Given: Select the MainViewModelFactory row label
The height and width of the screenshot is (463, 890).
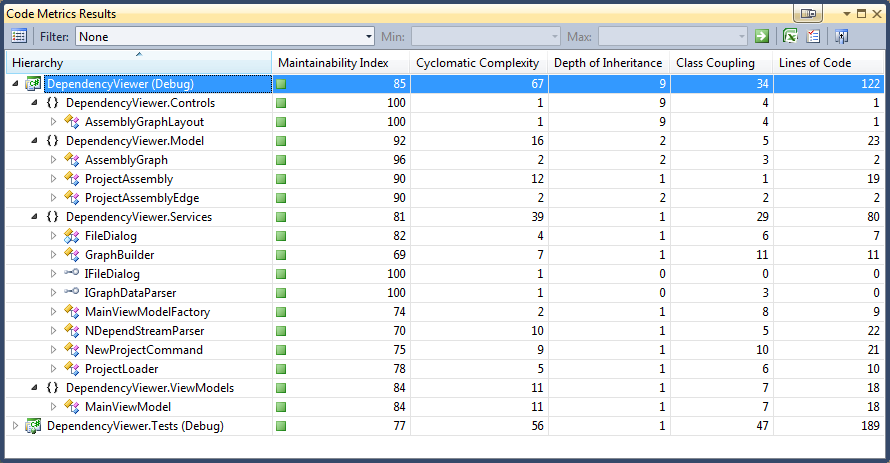Looking at the screenshot, I should coord(147,312).
